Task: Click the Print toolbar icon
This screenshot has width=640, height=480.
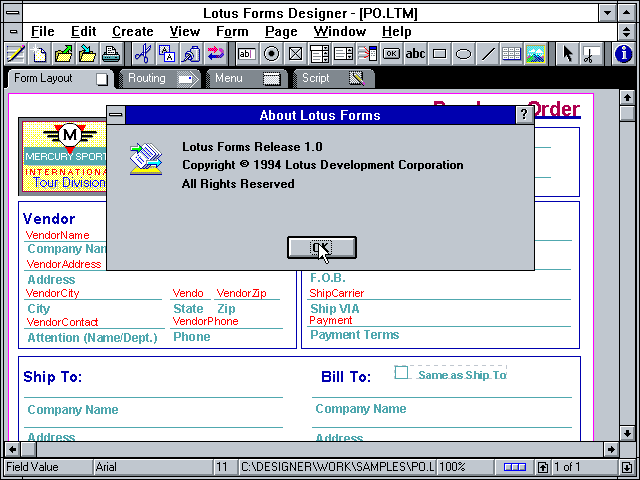Action: pos(111,54)
